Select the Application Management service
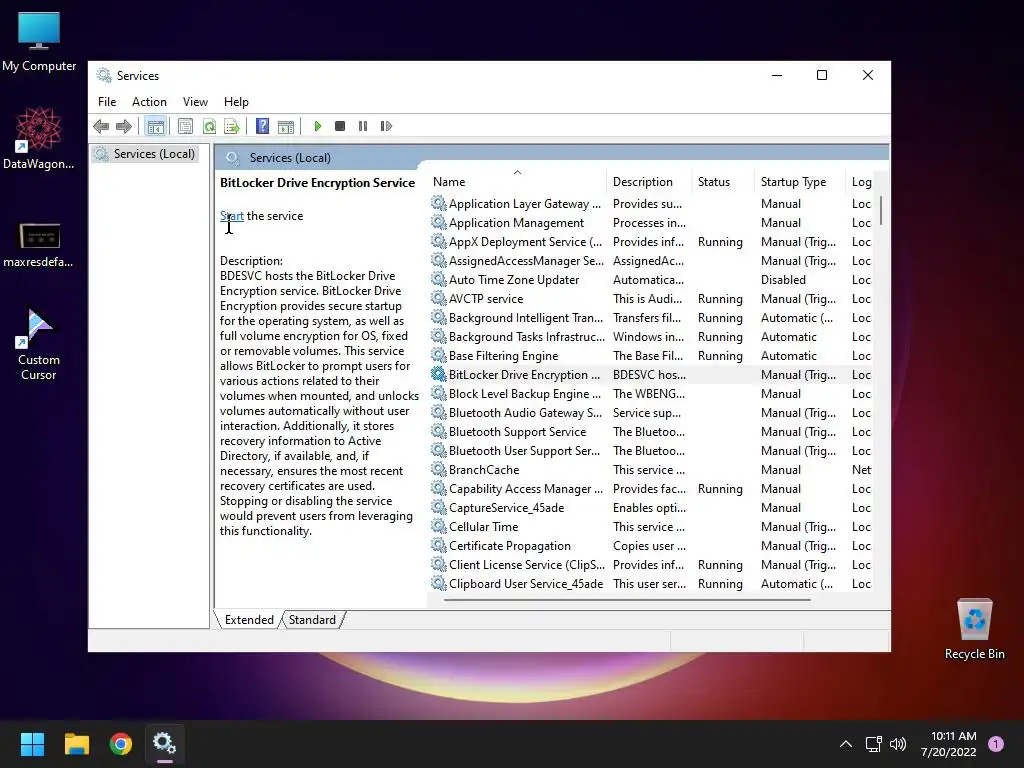 click(650, 223)
